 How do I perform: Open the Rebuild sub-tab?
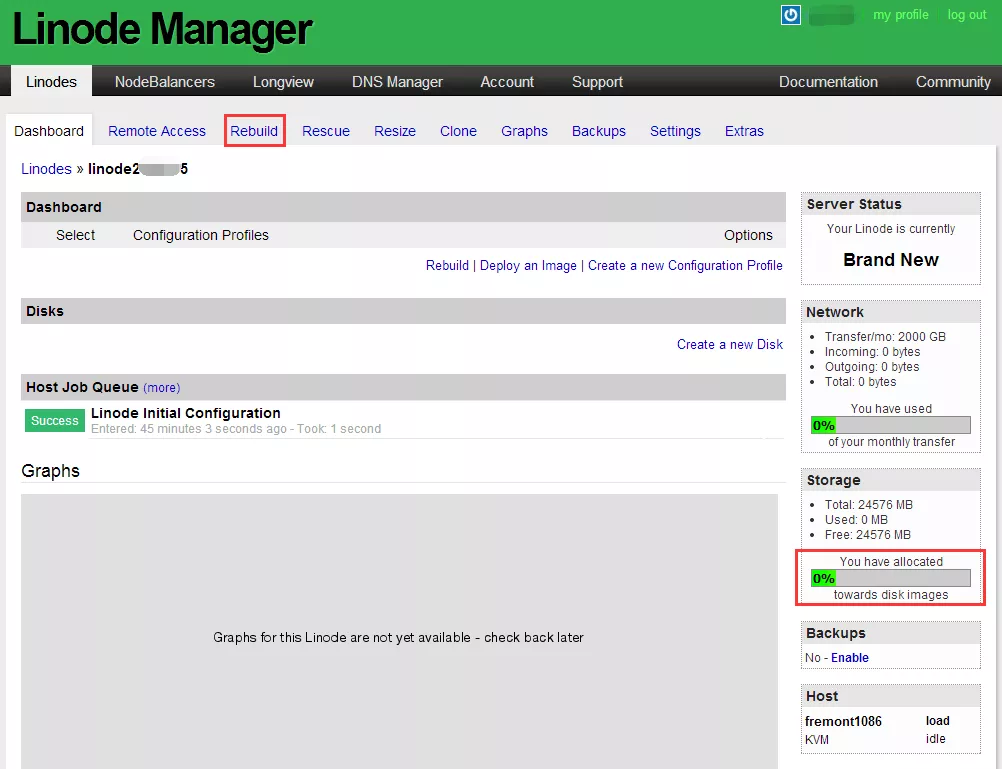click(254, 131)
